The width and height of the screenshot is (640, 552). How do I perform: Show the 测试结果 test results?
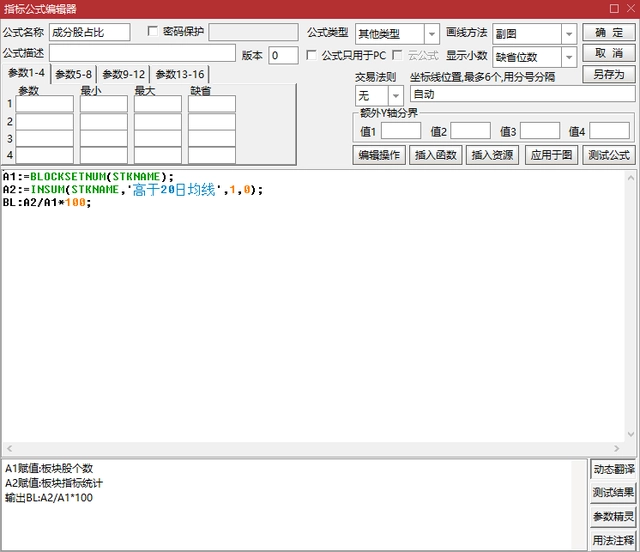(613, 493)
